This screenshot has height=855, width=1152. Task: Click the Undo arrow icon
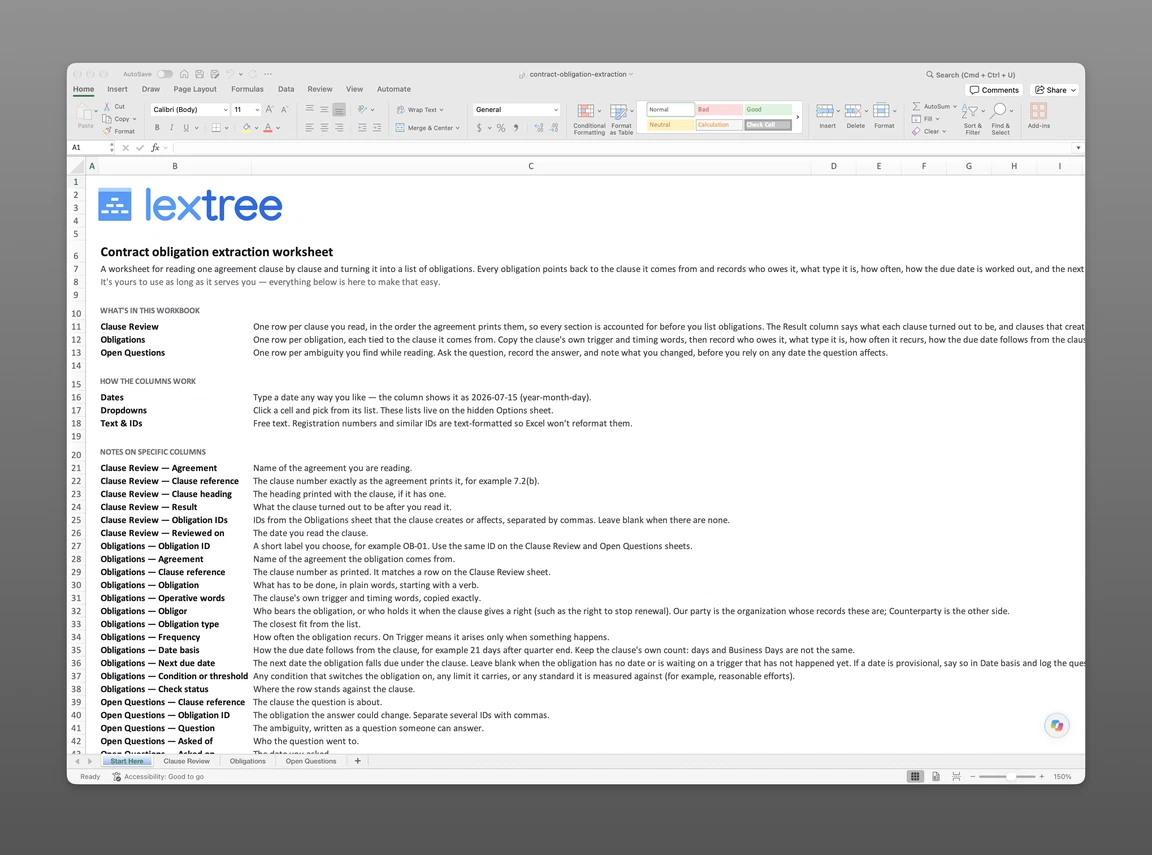coord(230,74)
